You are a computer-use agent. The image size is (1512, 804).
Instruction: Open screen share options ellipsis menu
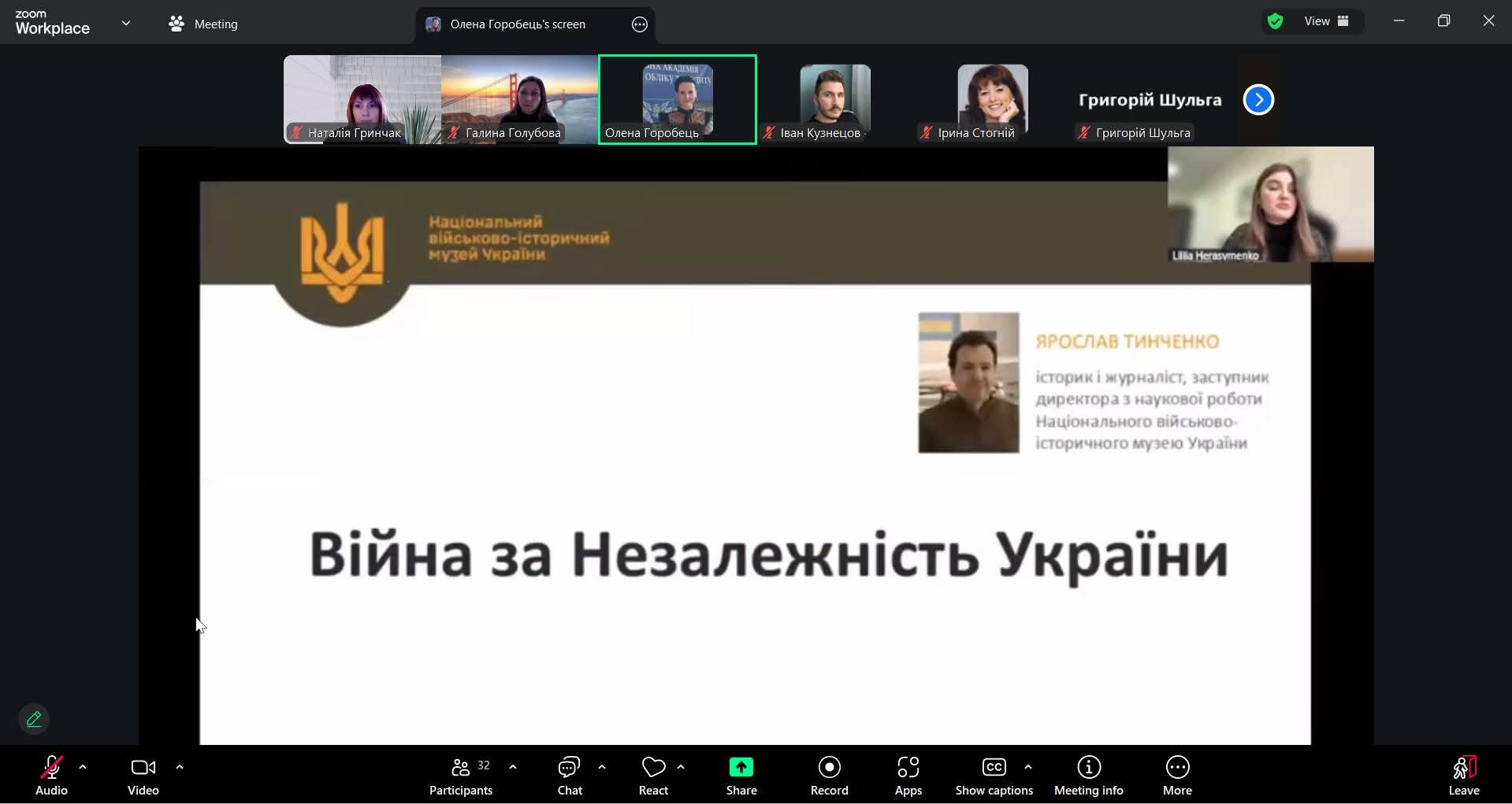click(640, 24)
